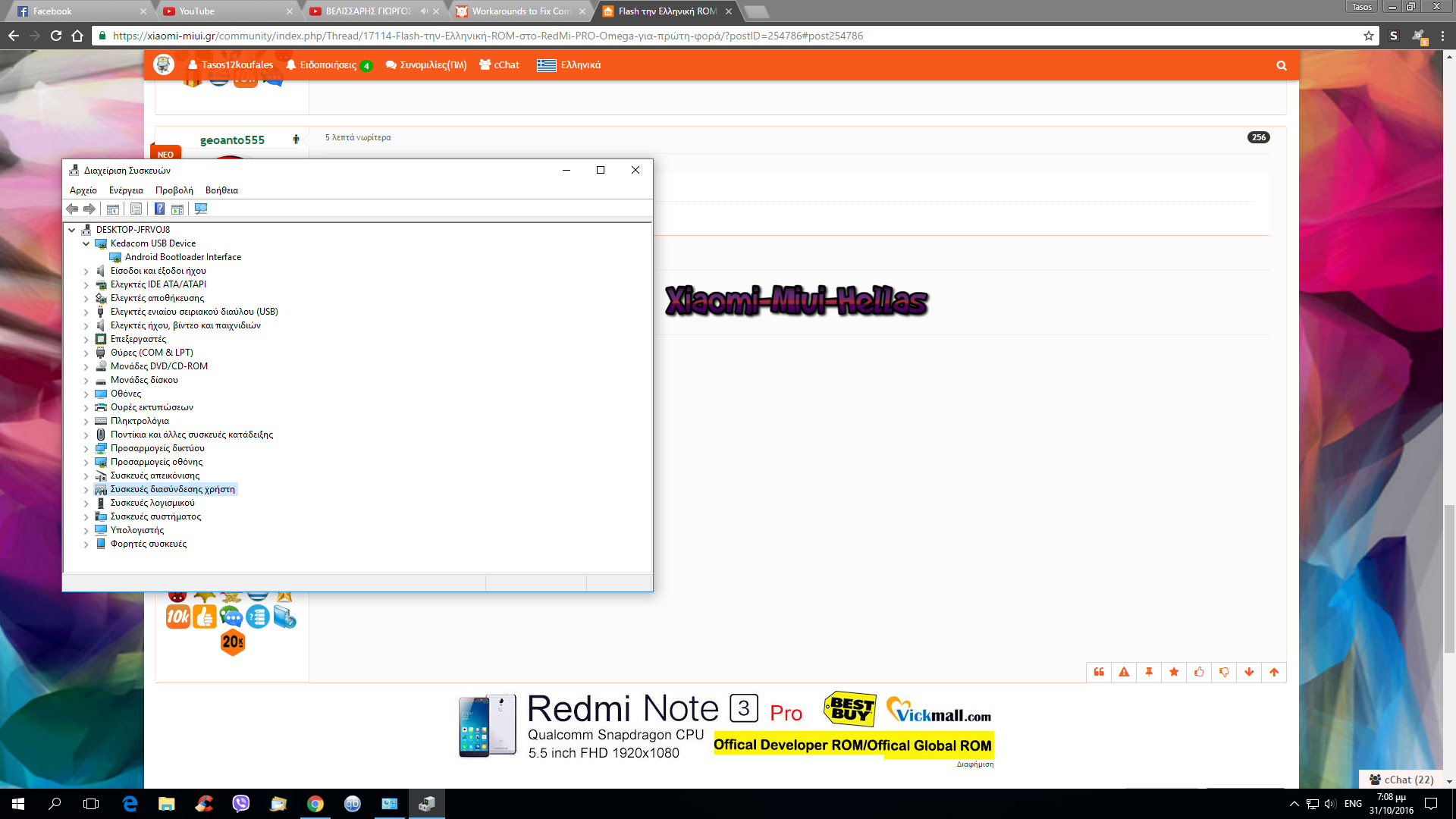The image size is (1456, 819).
Task: Select the Android Bootloader Interface device
Action: [x=183, y=257]
